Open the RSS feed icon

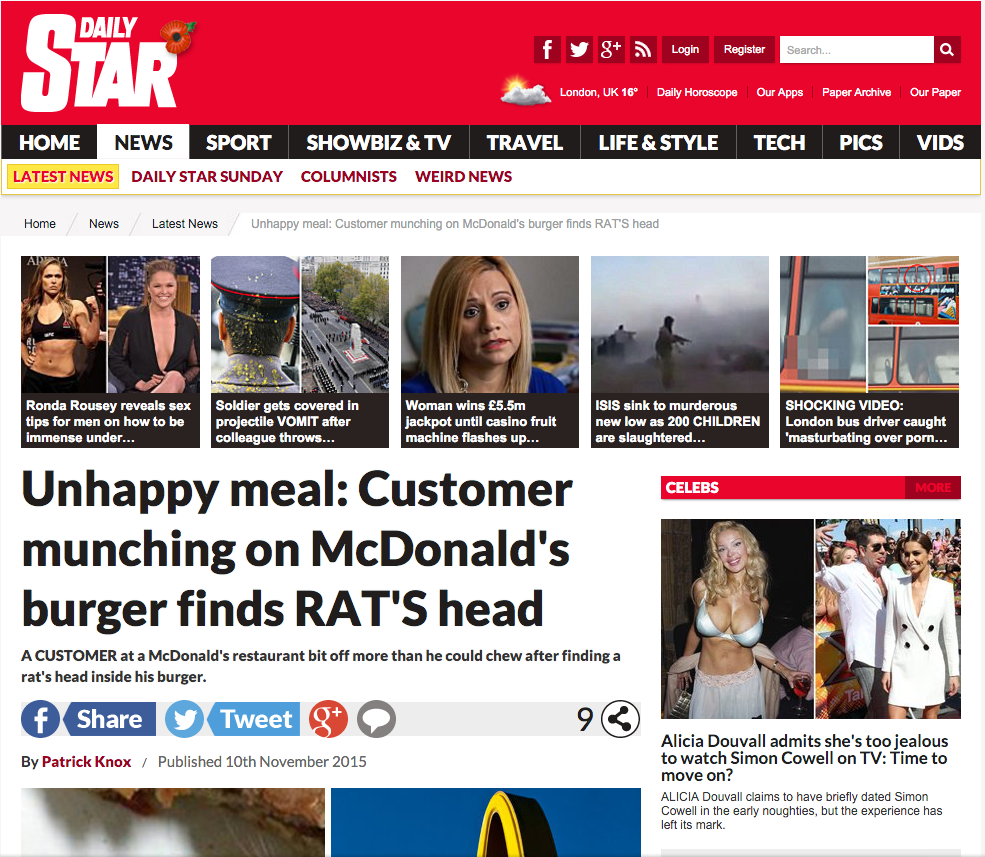click(x=643, y=50)
